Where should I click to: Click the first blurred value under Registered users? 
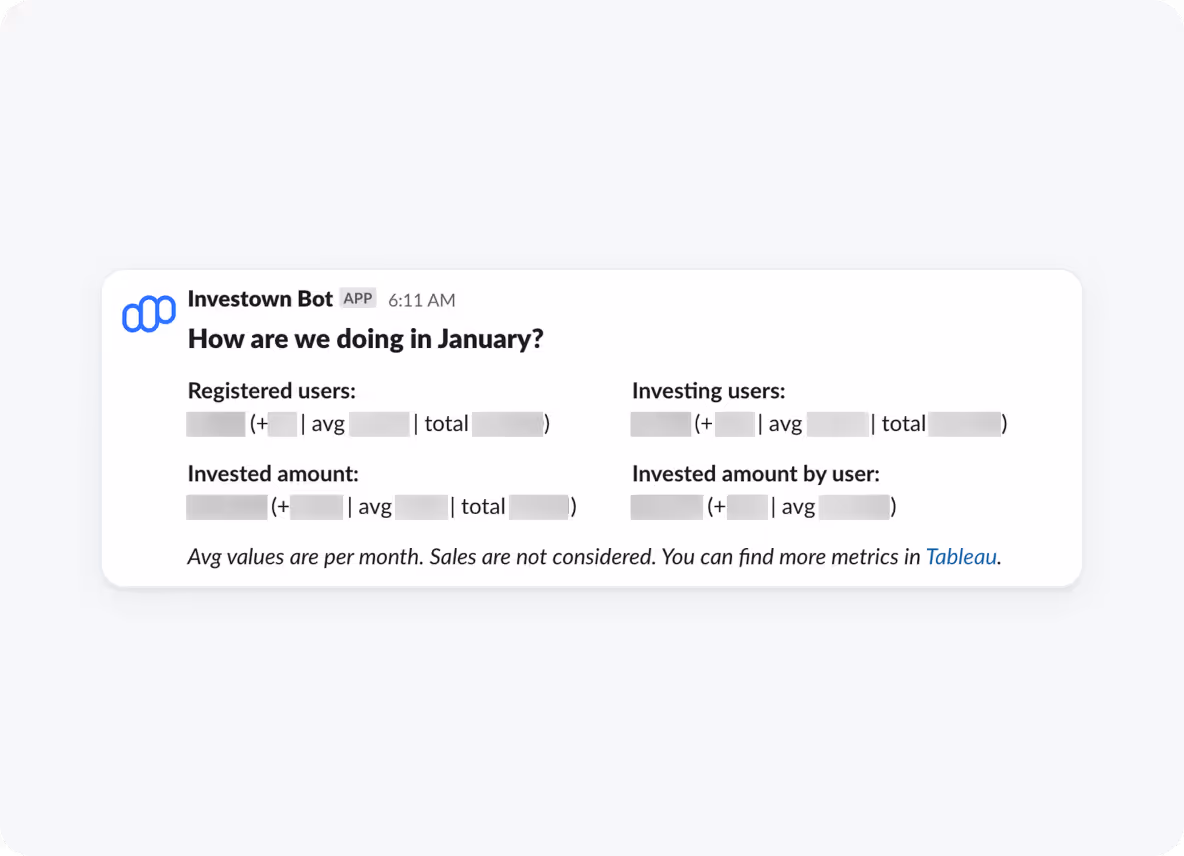point(215,424)
